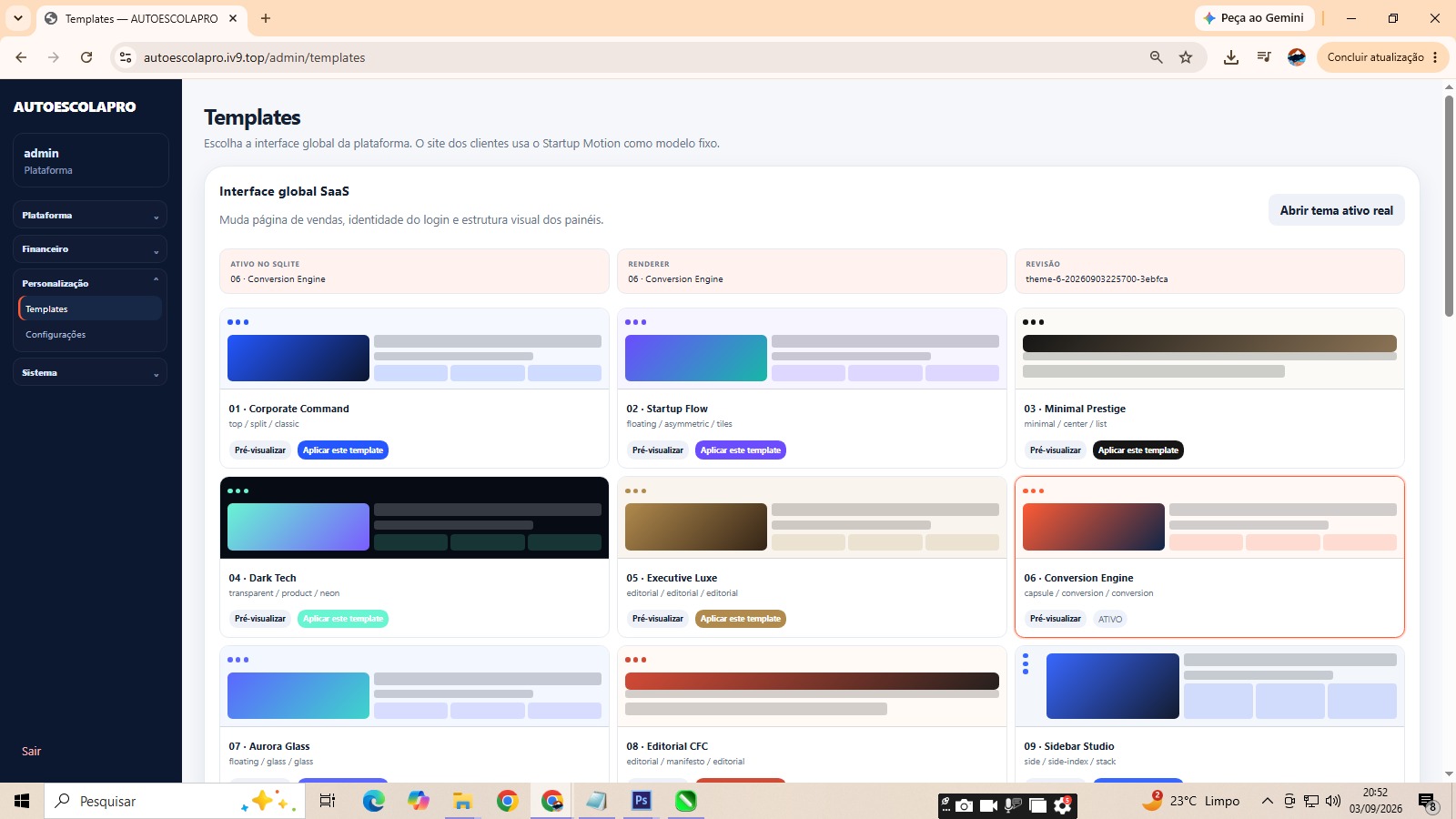Click the Dark Tech gradient preview swatch

(x=298, y=527)
